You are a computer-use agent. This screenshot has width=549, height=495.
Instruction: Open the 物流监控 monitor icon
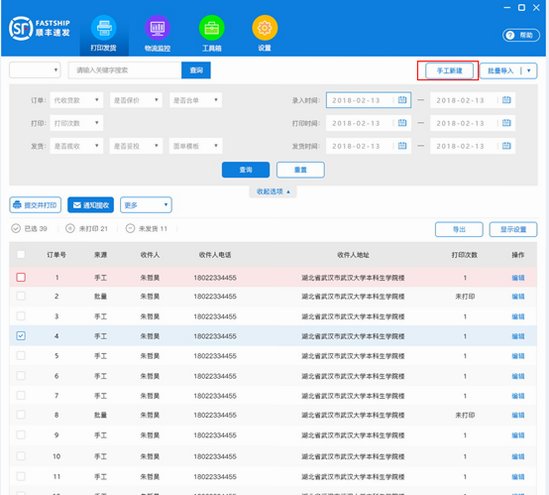158,28
